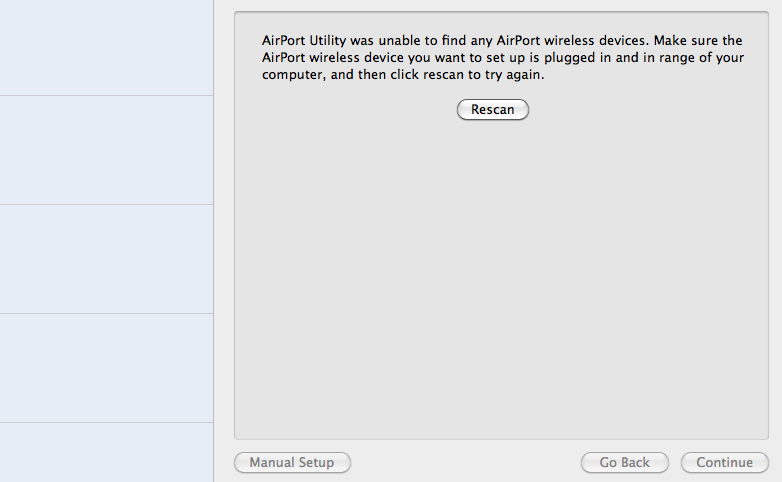Click the "computer, and then click rescan" text line

[x=403, y=74]
